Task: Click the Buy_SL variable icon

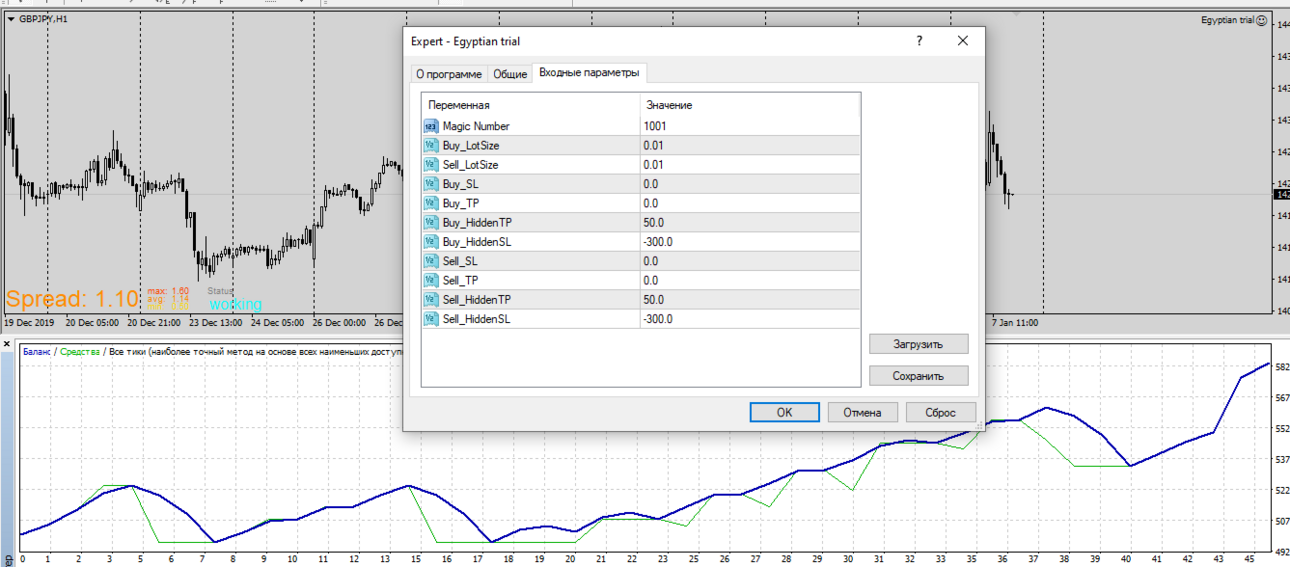Action: tap(431, 184)
